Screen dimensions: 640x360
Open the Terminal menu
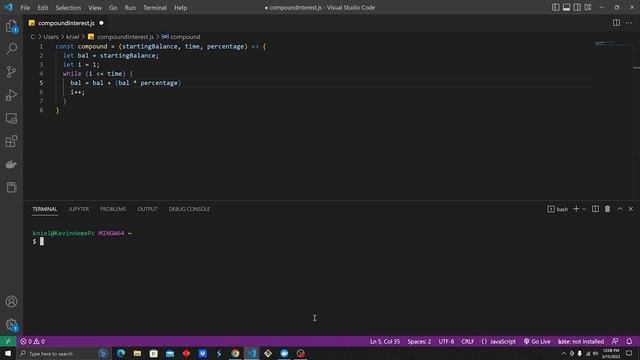coord(155,7)
